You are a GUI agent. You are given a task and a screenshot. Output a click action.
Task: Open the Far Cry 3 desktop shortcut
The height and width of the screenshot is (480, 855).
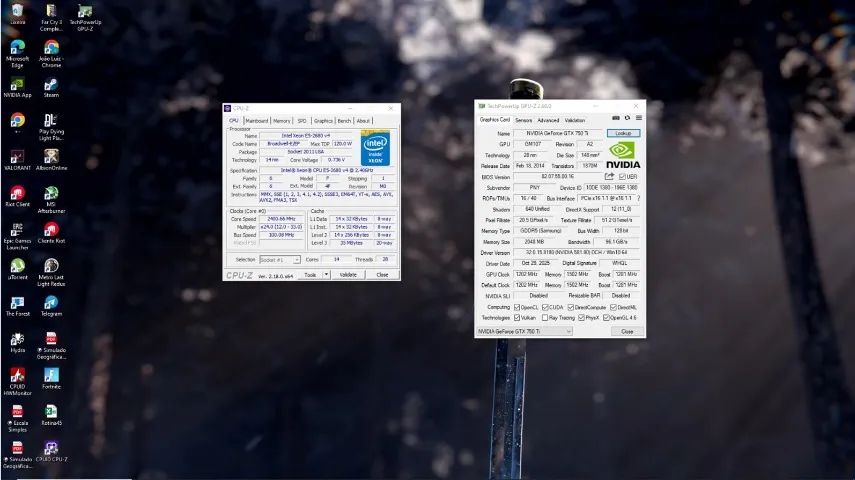[x=51, y=17]
